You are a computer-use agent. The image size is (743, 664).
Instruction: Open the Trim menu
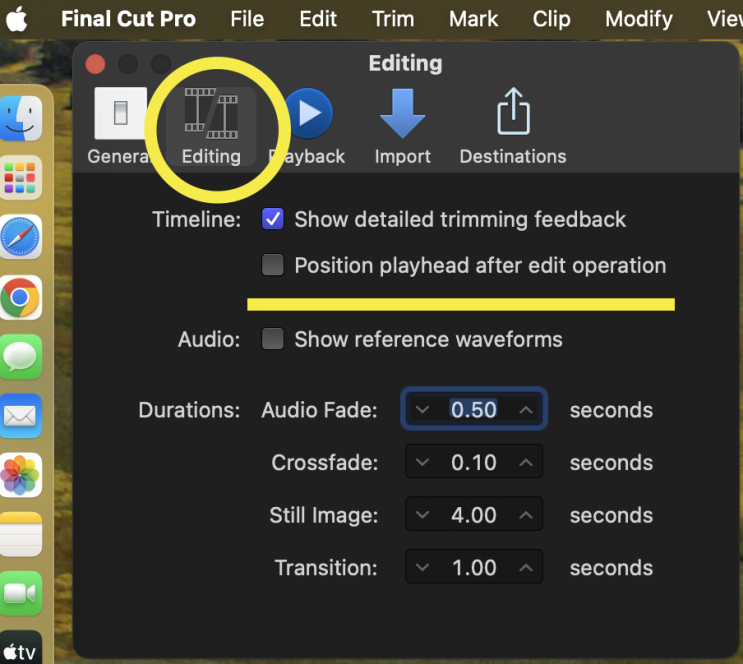pyautogui.click(x=392, y=19)
